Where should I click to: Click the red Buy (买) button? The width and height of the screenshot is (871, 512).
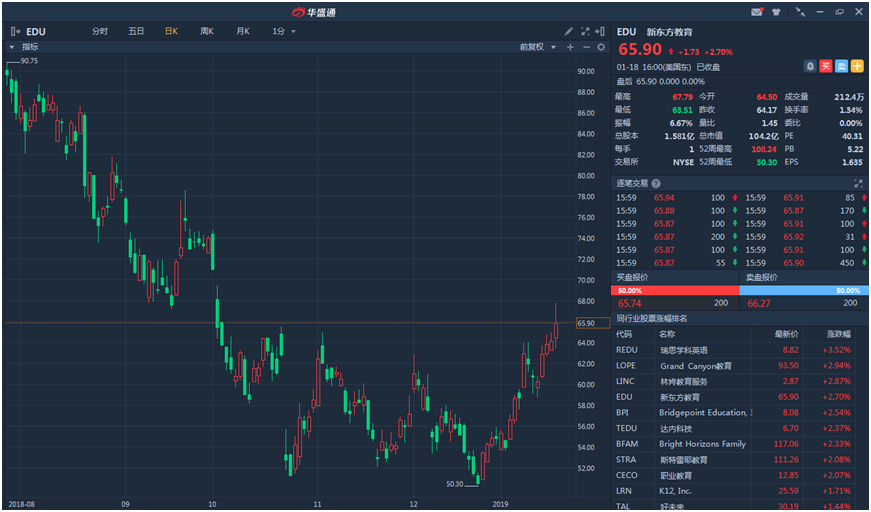tap(826, 66)
